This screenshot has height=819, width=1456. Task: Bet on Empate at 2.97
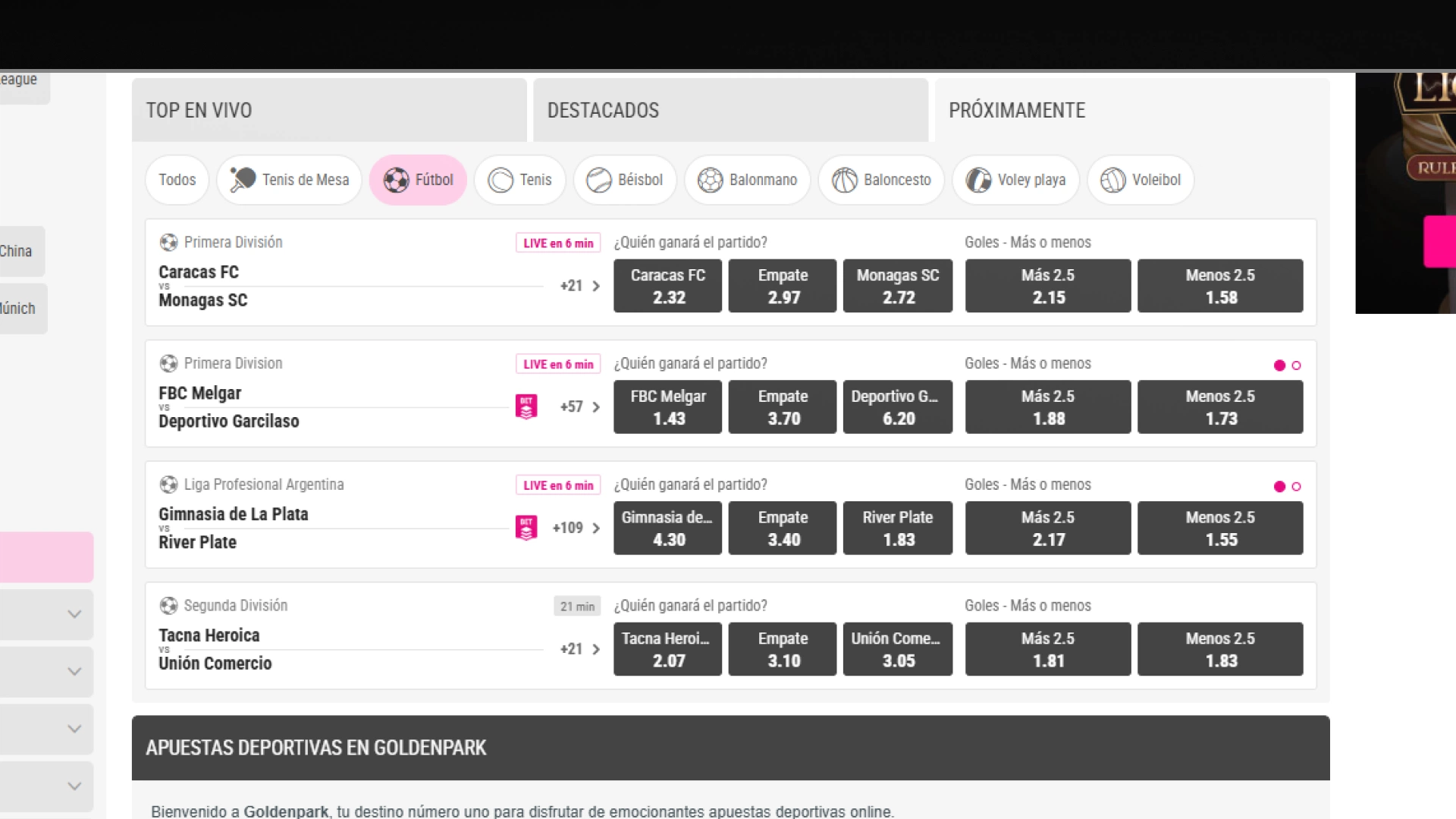coord(783,286)
